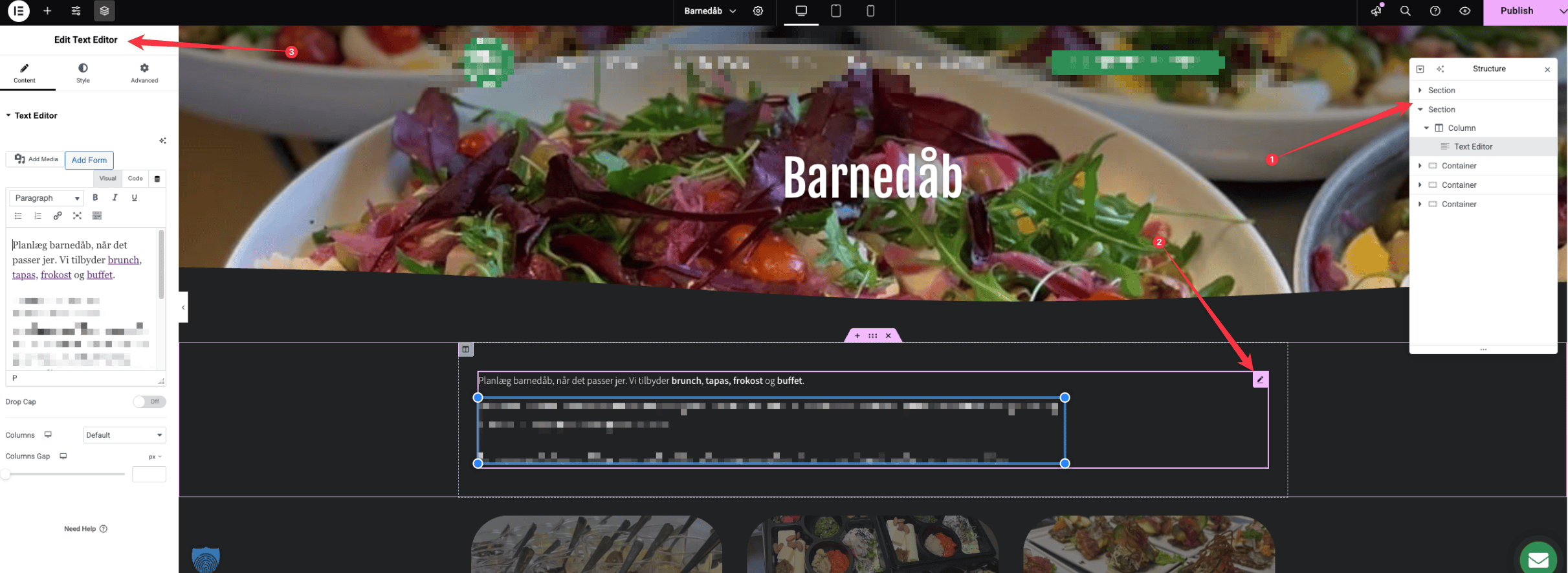Open the Elementor logo menu
Image resolution: width=1568 pixels, height=573 pixels.
click(19, 11)
